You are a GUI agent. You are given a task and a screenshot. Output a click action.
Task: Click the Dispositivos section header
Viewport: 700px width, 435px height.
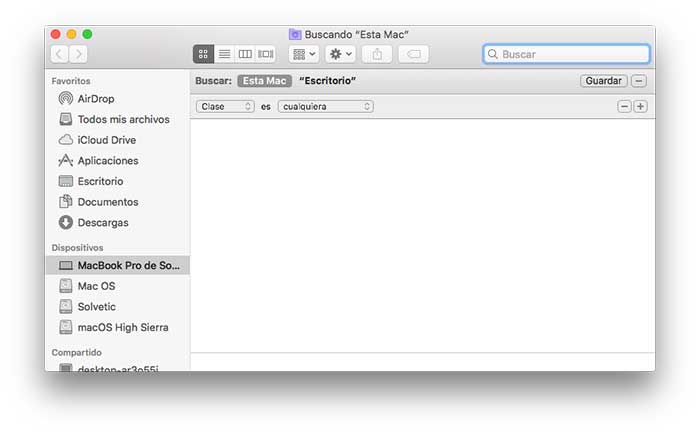pyautogui.click(x=77, y=247)
